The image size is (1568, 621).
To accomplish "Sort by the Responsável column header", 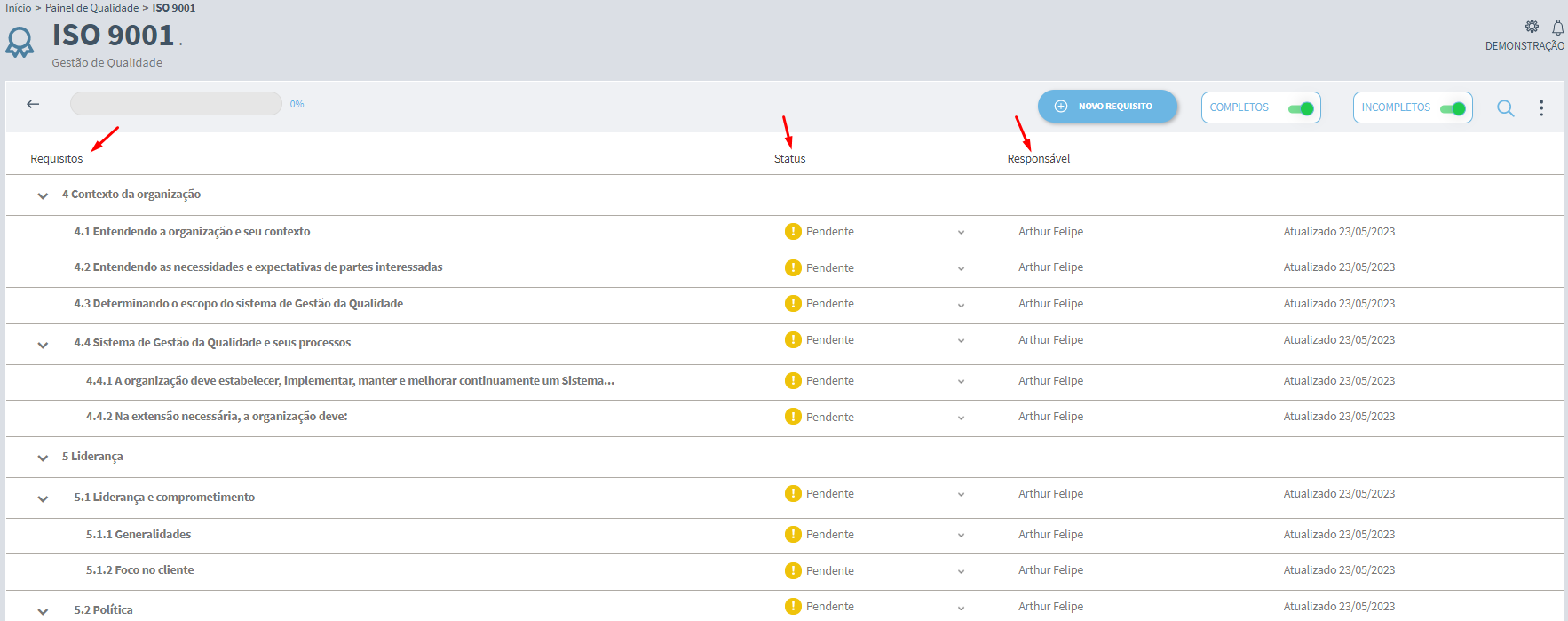I will (x=1038, y=159).
